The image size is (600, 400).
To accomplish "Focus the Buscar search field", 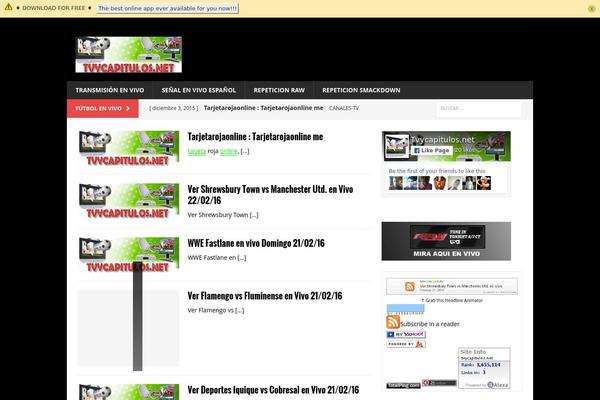I will coord(479,109).
